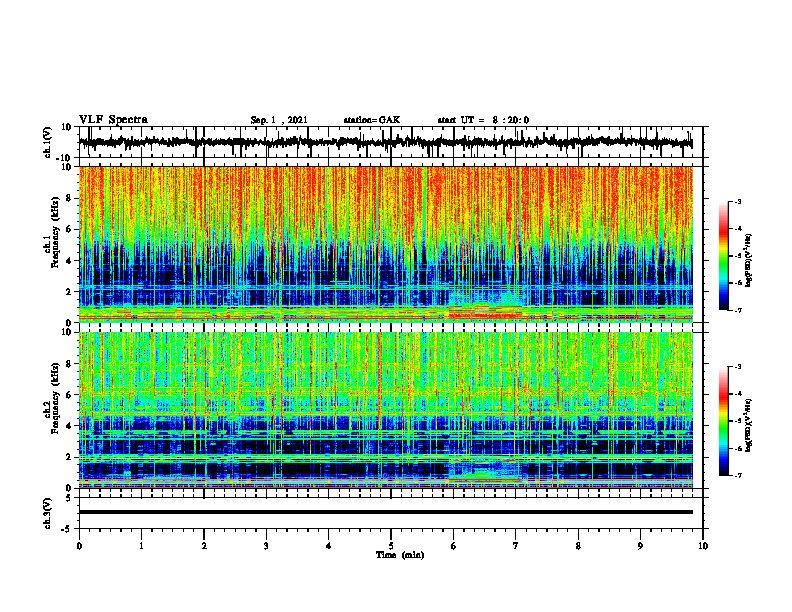Click the time axis tick label "1"
Image resolution: width=792 pixels, height=612 pixels.
pos(141,546)
